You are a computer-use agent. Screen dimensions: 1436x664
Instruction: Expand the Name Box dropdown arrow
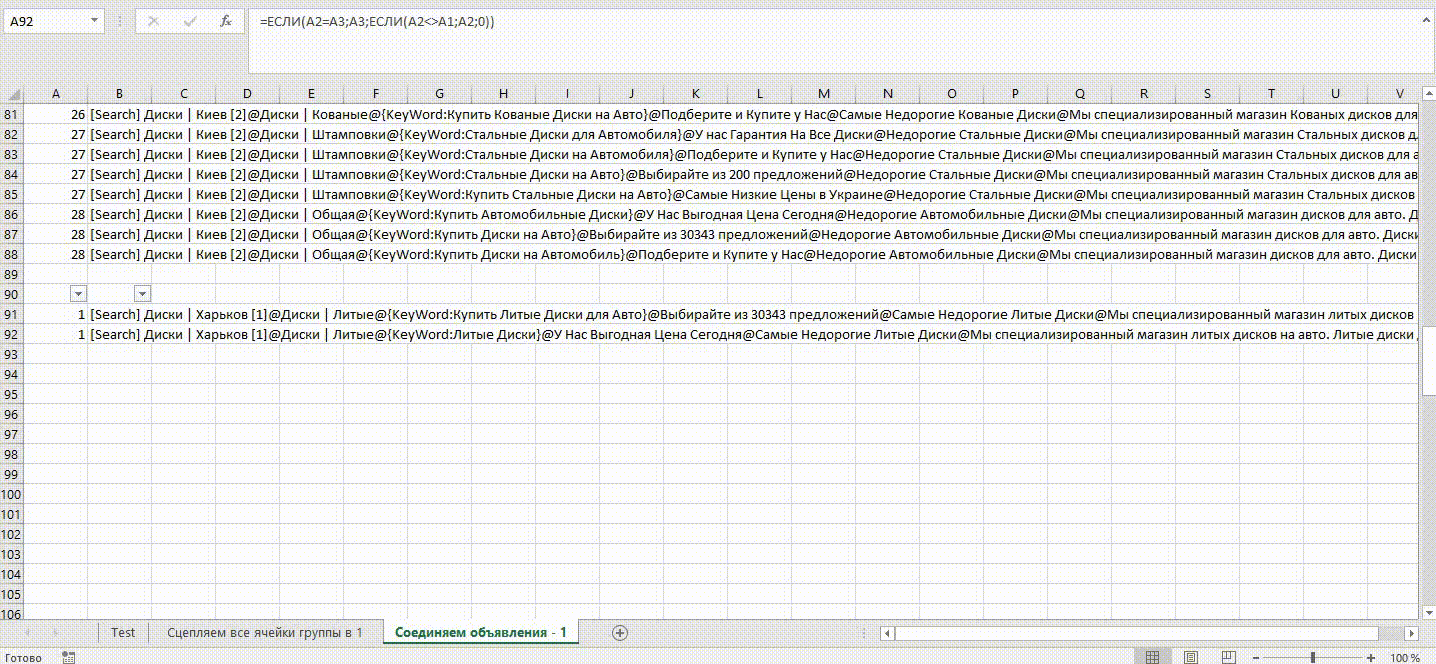[x=94, y=21]
